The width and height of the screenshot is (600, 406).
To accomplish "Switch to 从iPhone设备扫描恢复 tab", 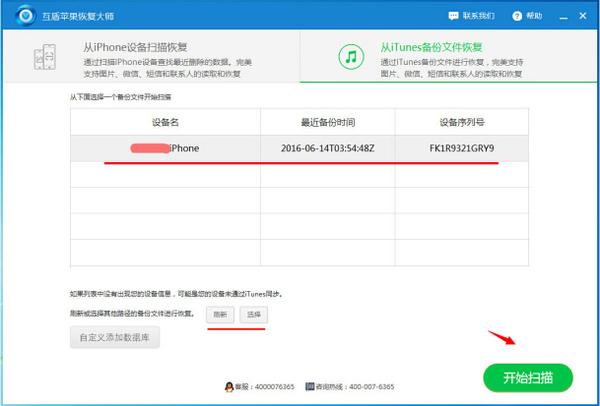I will (151, 57).
